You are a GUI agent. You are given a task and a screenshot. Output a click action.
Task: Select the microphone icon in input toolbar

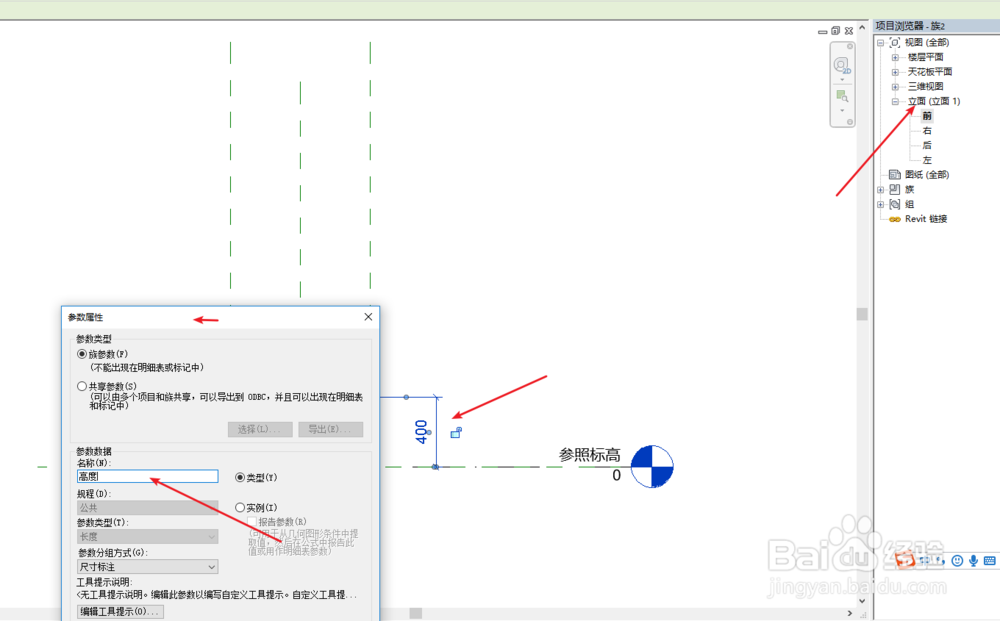click(973, 560)
